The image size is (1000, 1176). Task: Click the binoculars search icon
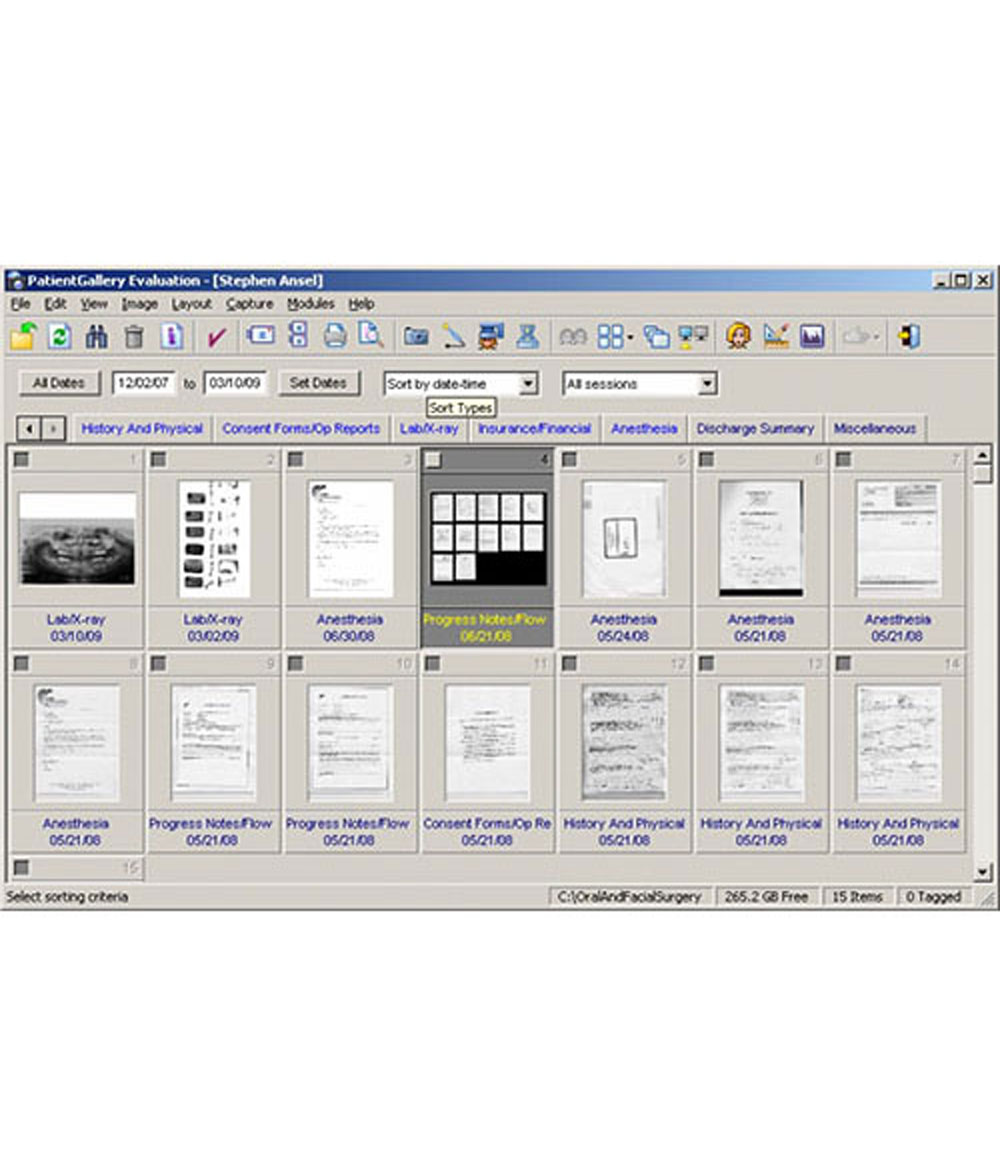pyautogui.click(x=96, y=337)
